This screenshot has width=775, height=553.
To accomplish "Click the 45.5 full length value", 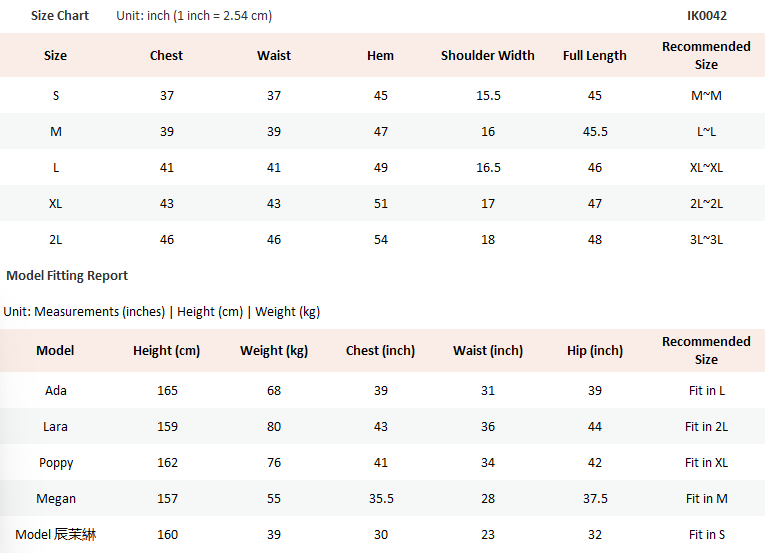I will click(595, 132).
